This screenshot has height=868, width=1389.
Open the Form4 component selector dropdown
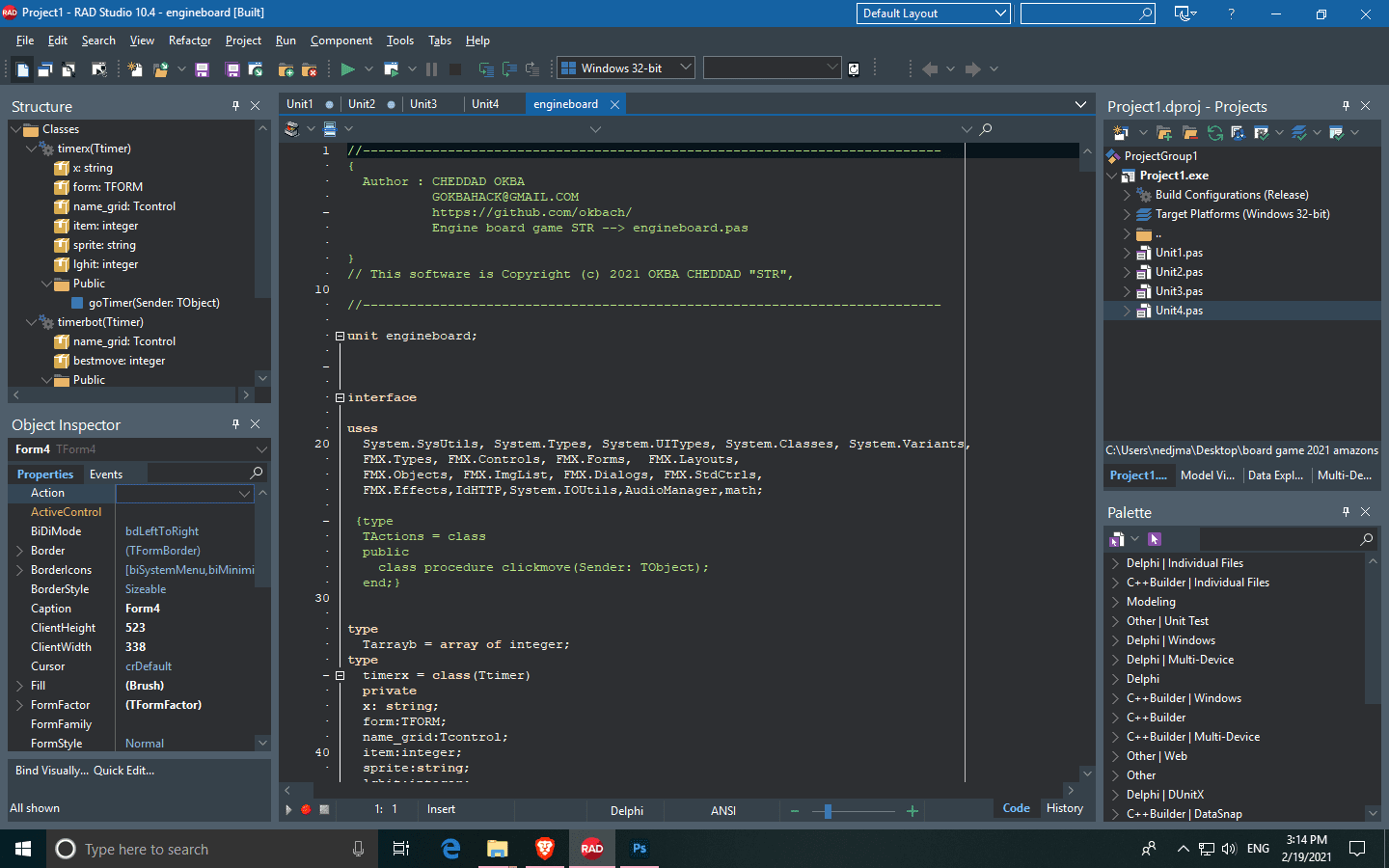261,449
